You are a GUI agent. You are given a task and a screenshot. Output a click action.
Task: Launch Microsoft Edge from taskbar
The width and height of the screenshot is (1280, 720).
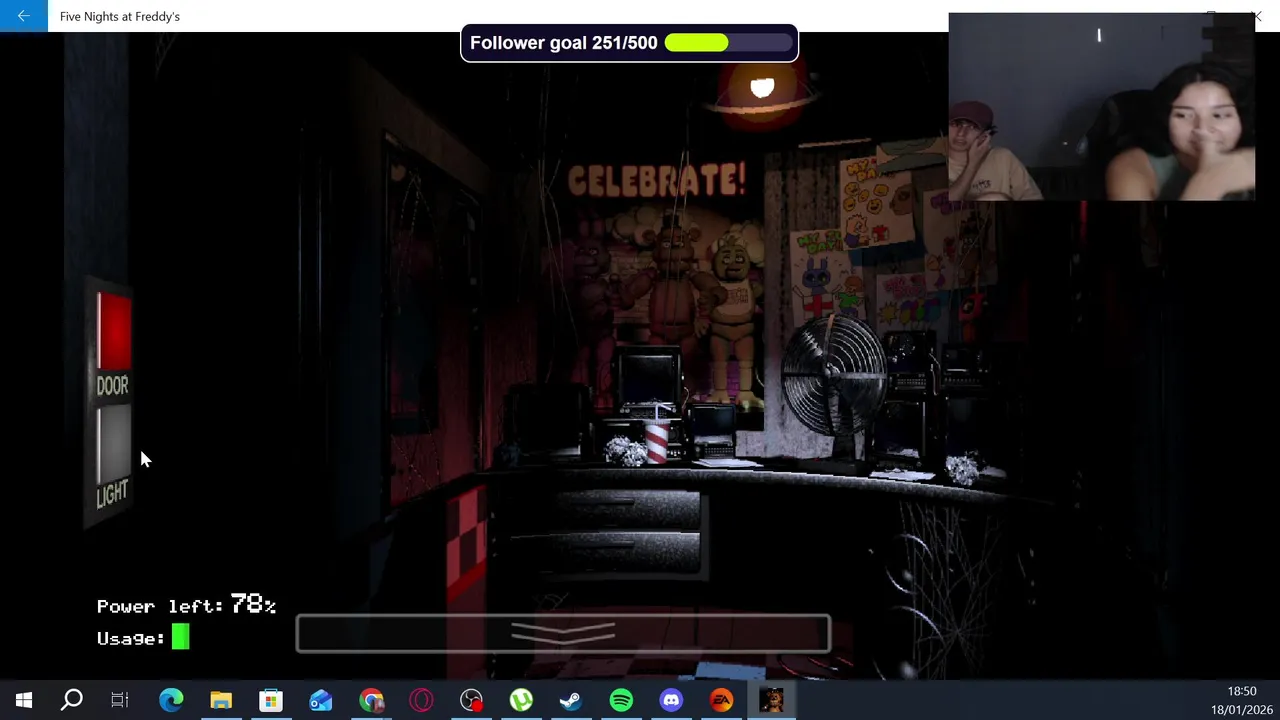coord(171,700)
